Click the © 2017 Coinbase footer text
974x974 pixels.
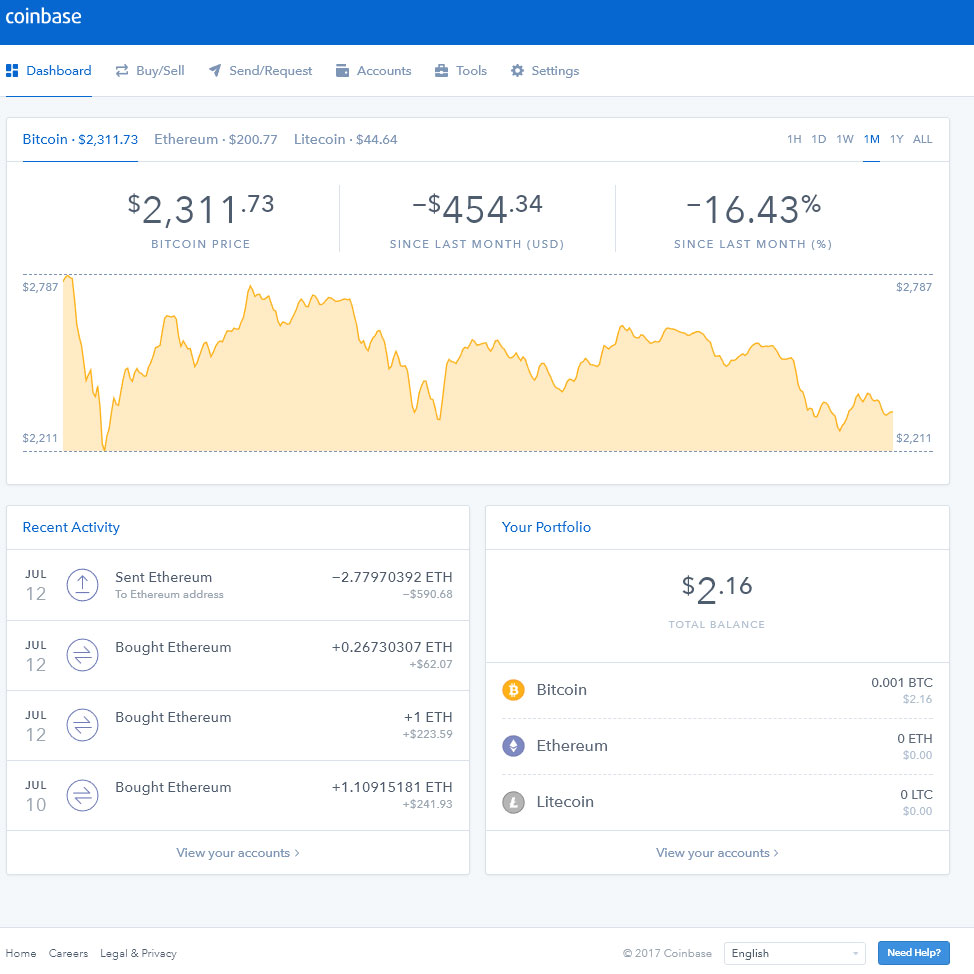coord(667,954)
